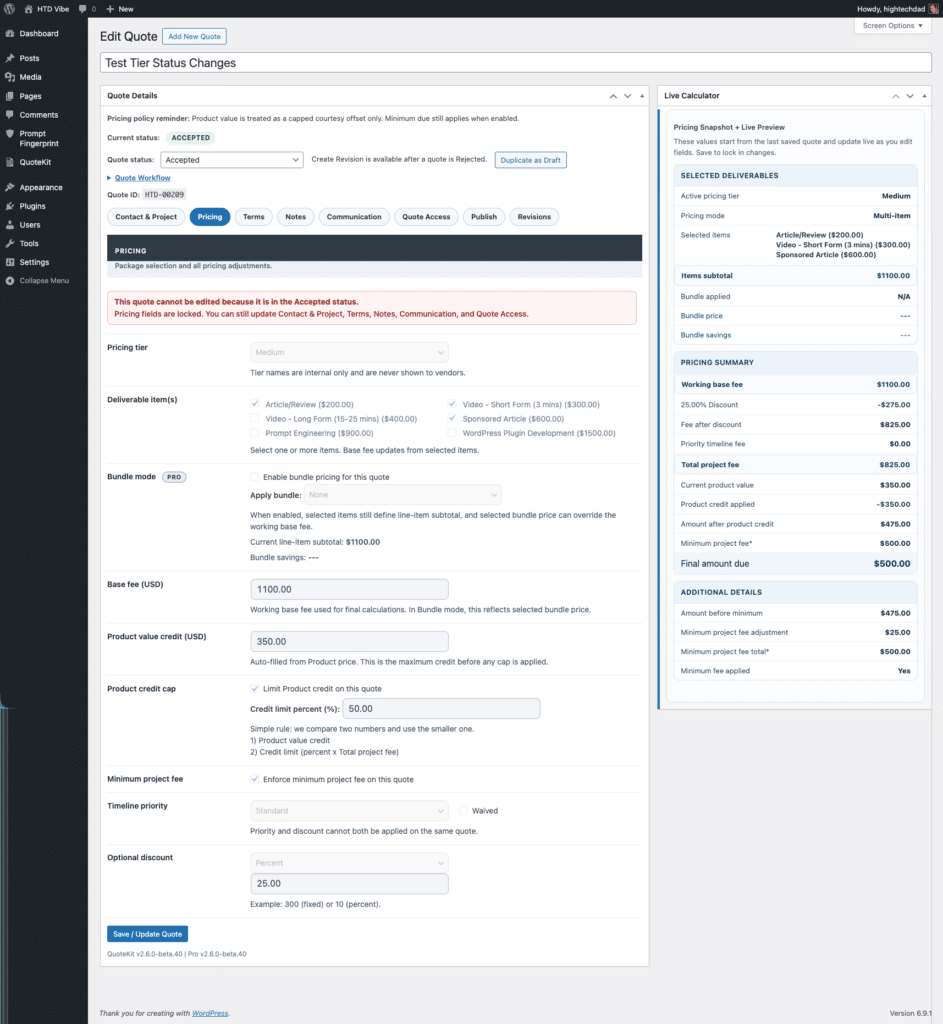Switch to the Revisions tab
This screenshot has width=943, height=1024.
click(534, 217)
